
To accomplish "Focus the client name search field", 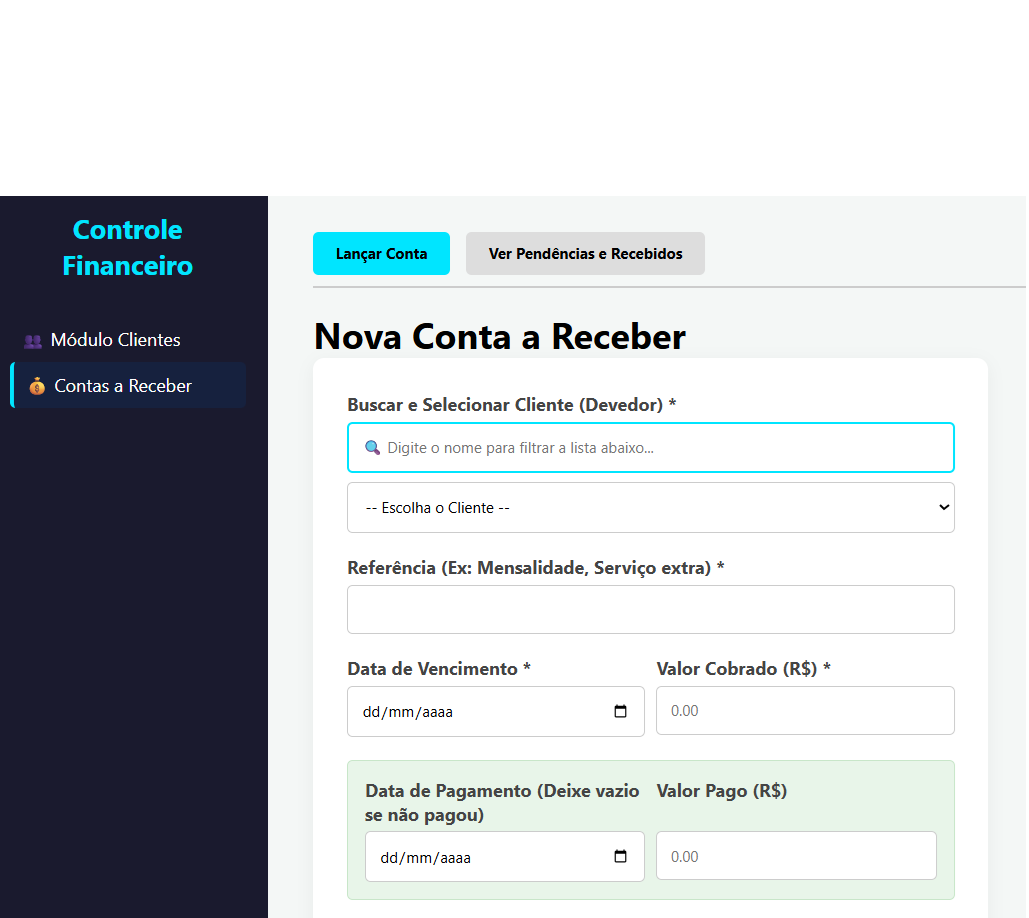I will 650,448.
